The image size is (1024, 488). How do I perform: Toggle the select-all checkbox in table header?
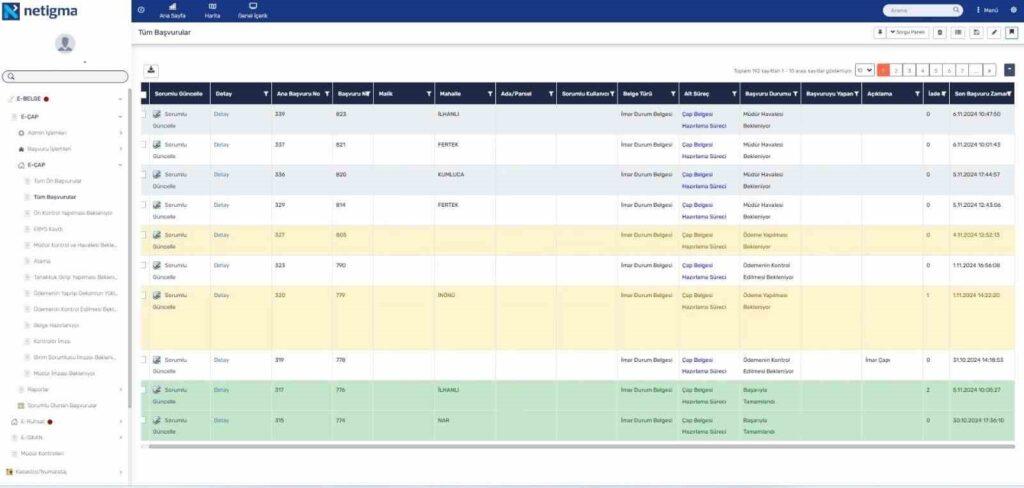tap(144, 93)
